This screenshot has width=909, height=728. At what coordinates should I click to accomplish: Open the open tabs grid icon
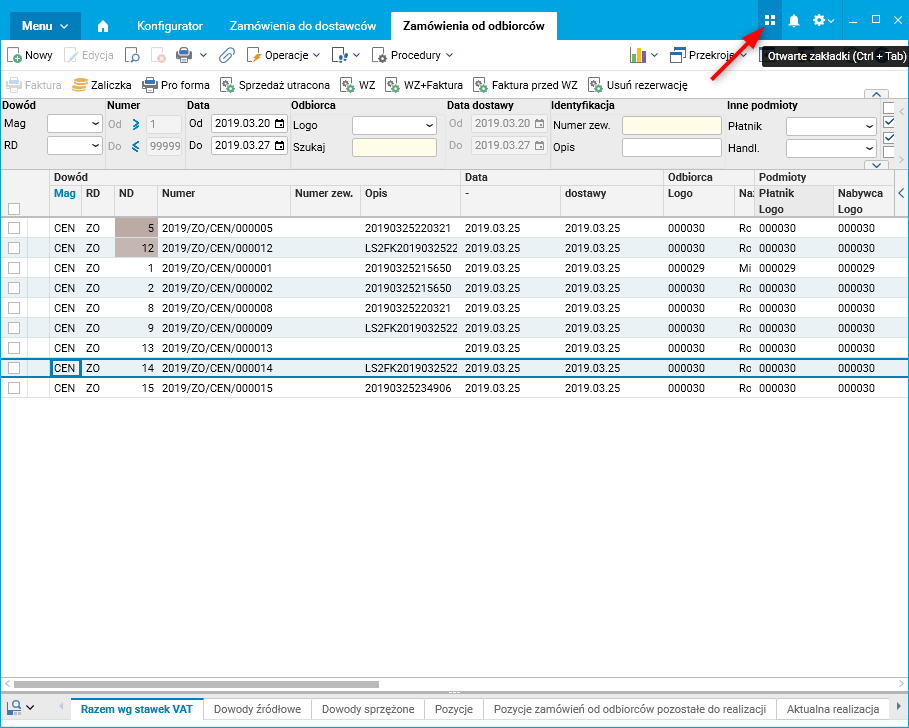tap(769, 20)
